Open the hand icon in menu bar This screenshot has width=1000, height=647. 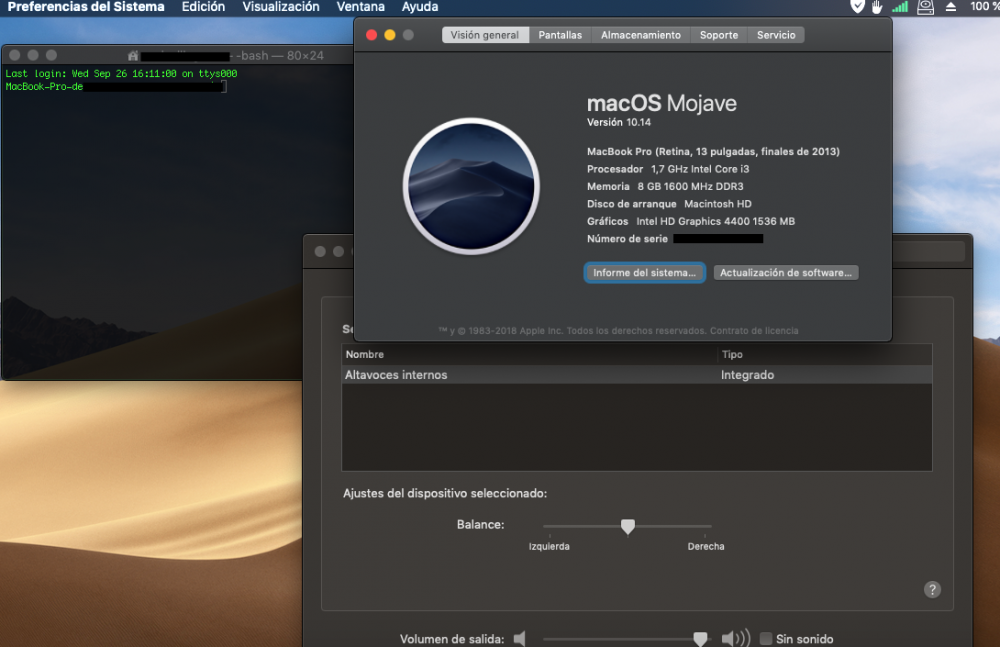[878, 7]
